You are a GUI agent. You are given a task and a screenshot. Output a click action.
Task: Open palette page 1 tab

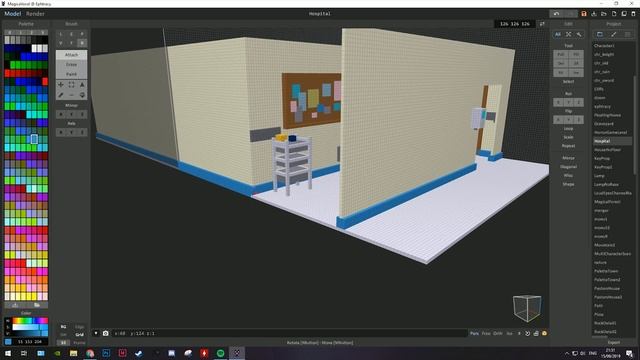pyautogui.click(x=20, y=32)
